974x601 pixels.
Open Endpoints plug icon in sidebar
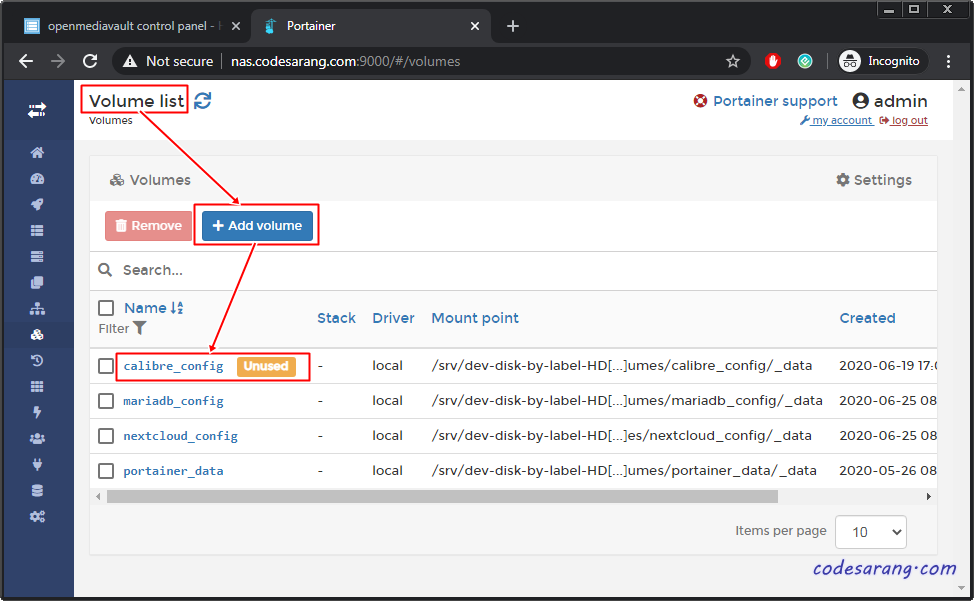click(x=37, y=464)
